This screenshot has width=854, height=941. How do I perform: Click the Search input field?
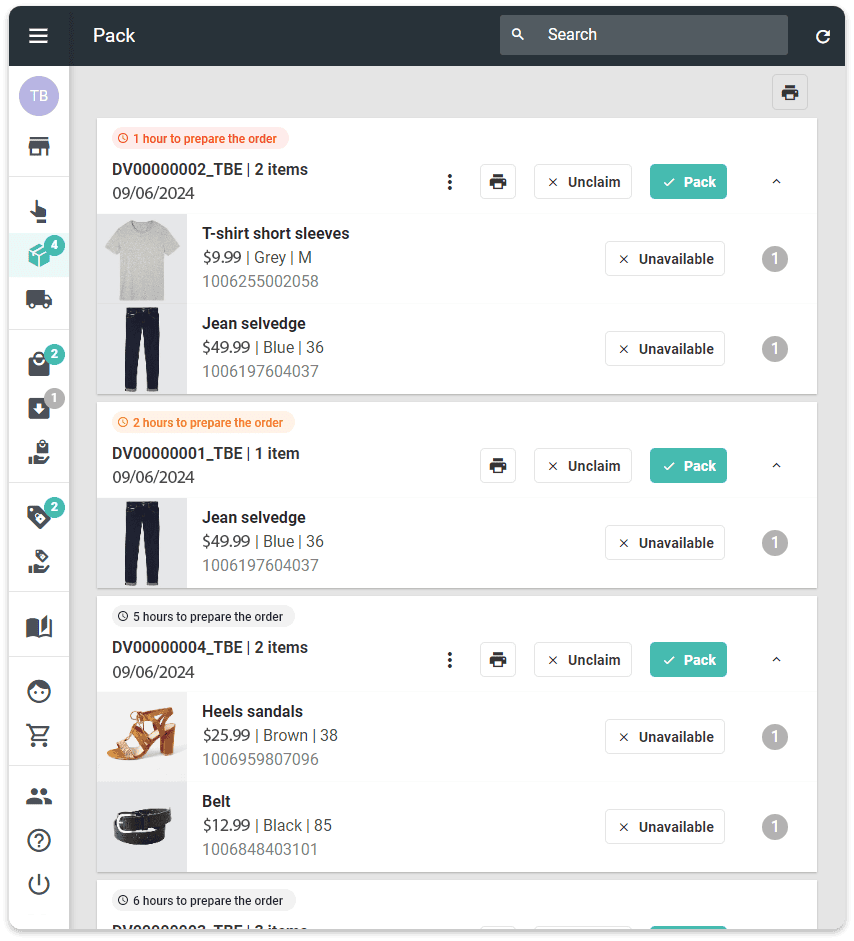click(x=660, y=35)
